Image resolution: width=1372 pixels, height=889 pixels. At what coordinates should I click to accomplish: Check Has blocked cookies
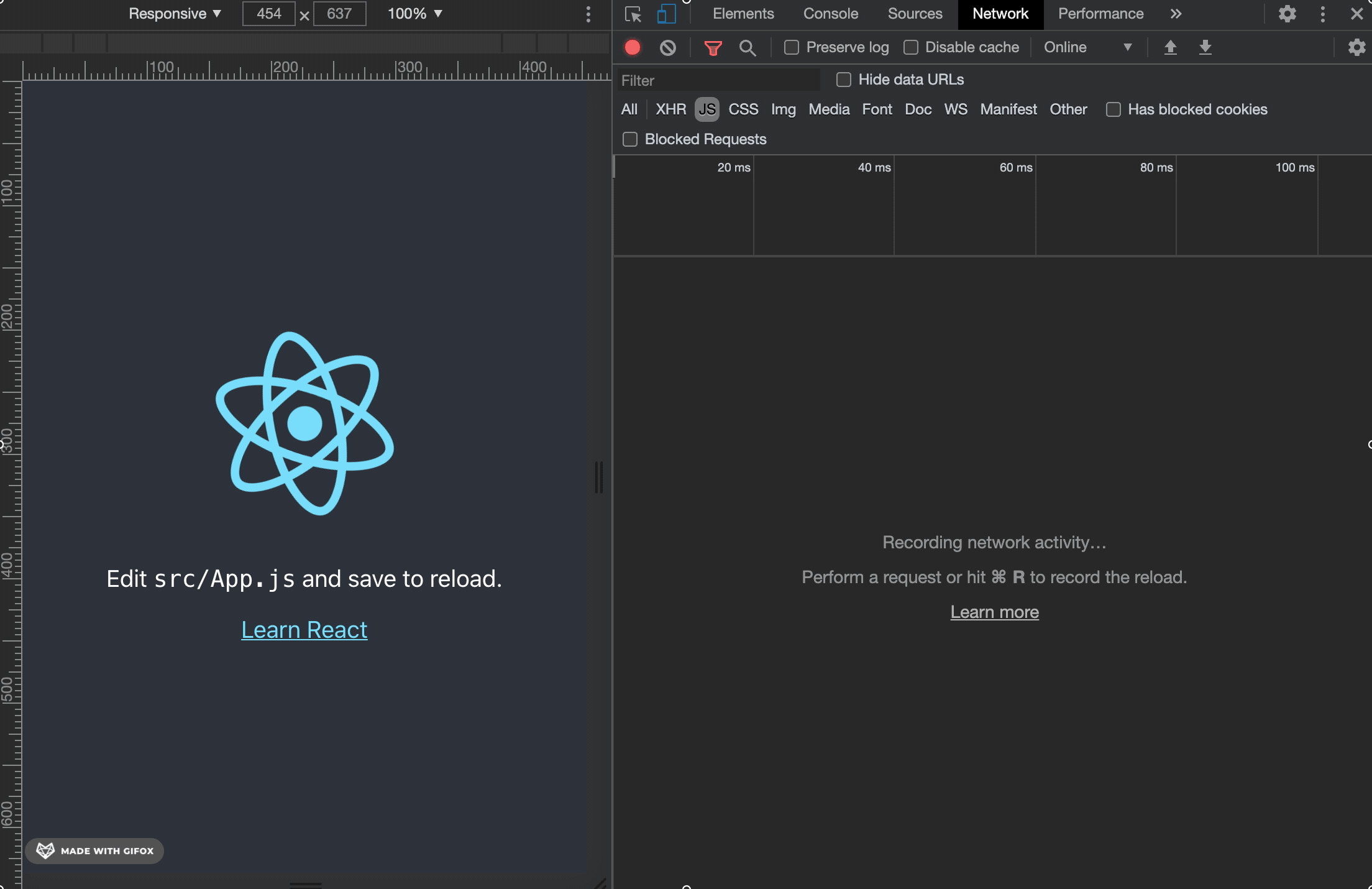click(1113, 109)
